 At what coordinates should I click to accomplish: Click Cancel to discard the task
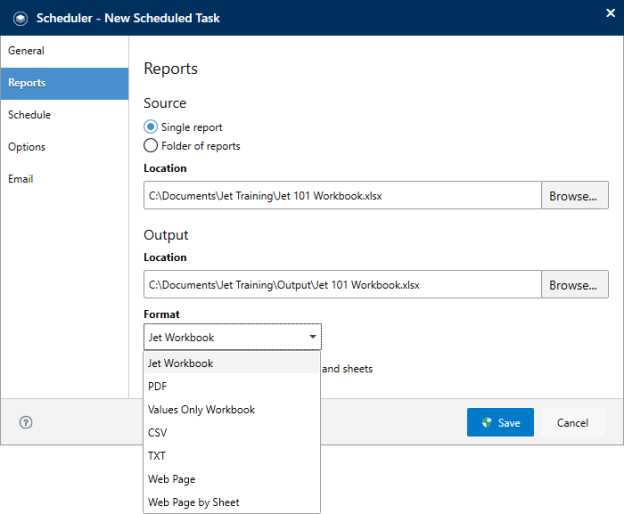coord(573,422)
